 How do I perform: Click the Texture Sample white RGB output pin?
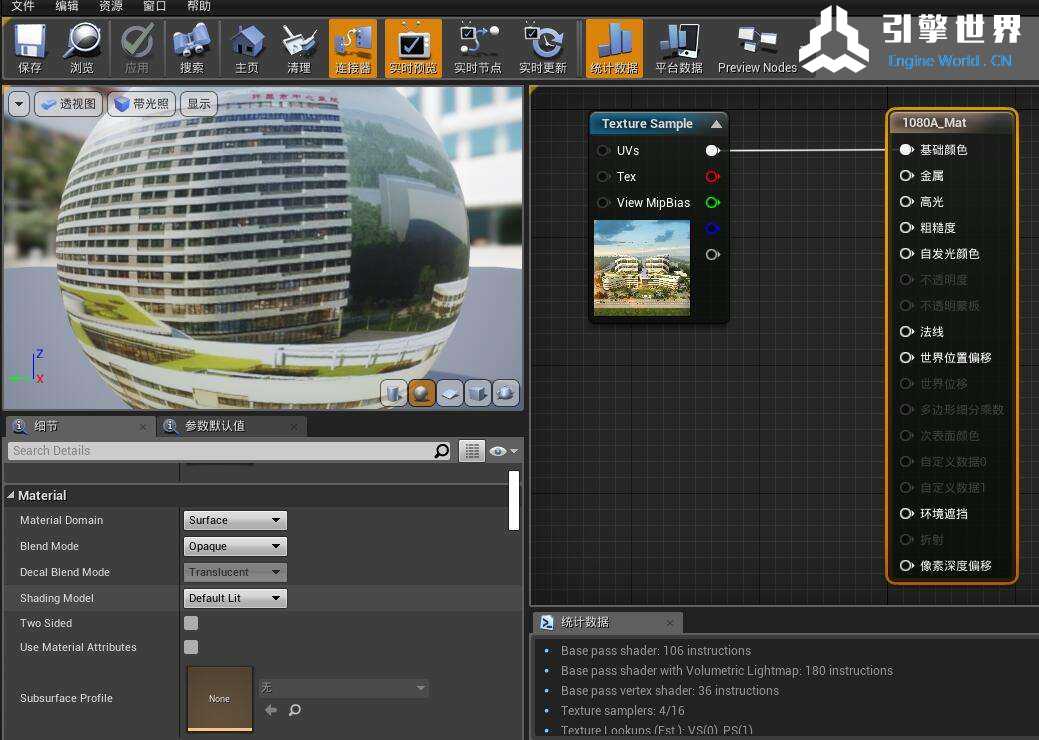click(712, 150)
